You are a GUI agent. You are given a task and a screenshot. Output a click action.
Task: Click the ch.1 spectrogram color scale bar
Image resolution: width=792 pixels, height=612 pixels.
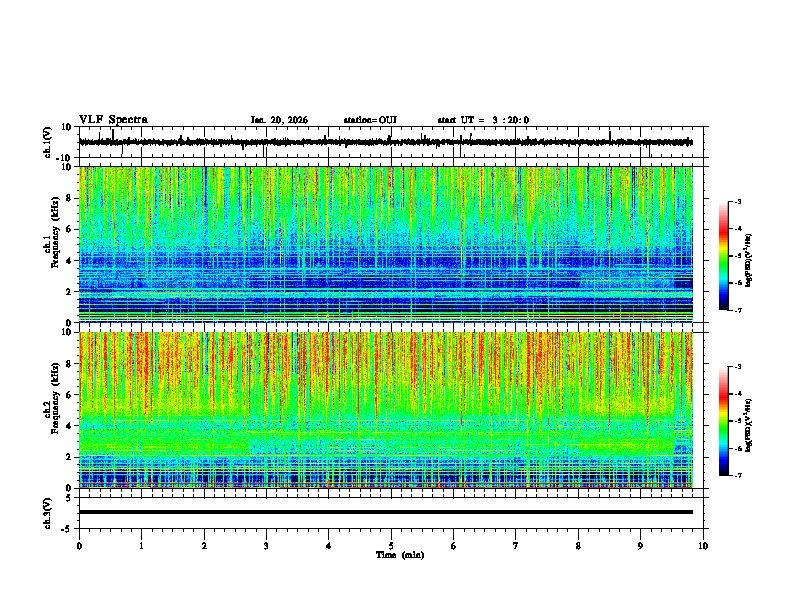(x=724, y=256)
